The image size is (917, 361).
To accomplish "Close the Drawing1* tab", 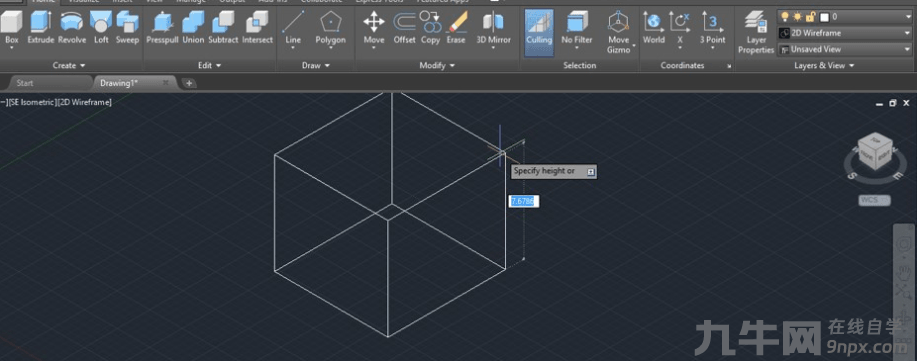I will coord(166,83).
